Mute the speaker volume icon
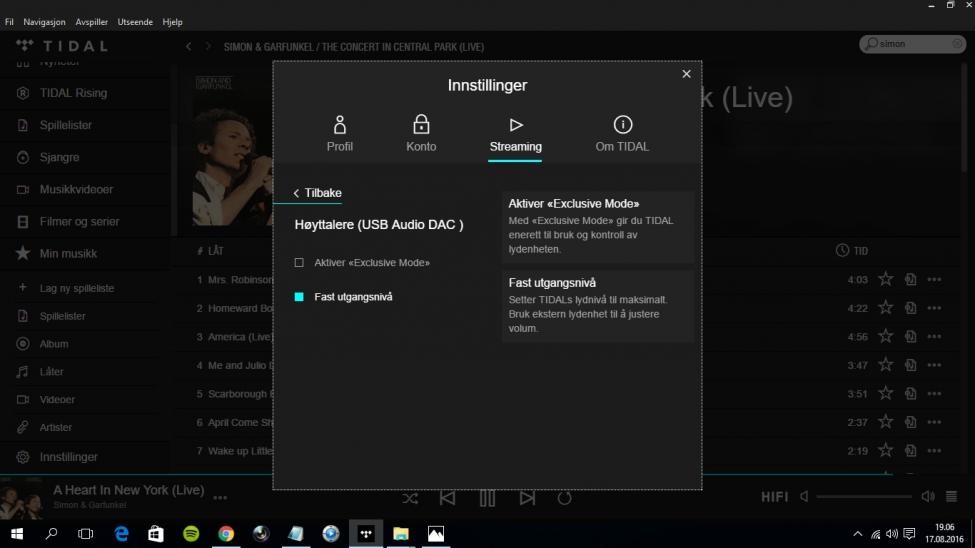The image size is (975, 548). point(805,497)
